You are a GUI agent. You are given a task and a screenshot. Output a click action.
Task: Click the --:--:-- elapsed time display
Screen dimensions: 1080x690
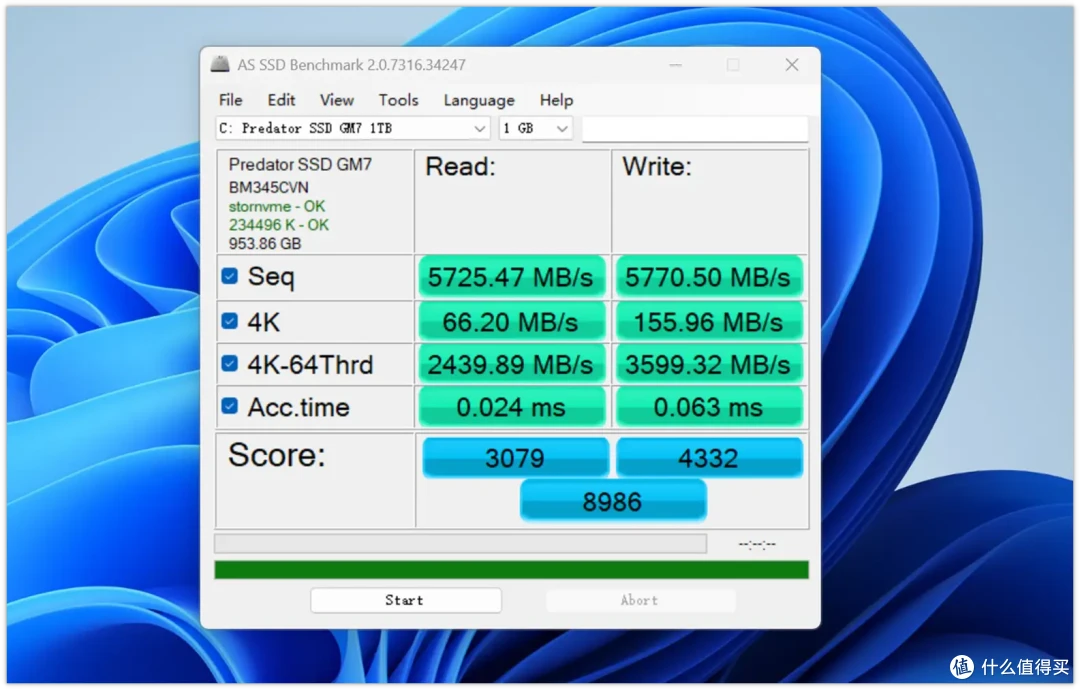pyautogui.click(x=757, y=544)
